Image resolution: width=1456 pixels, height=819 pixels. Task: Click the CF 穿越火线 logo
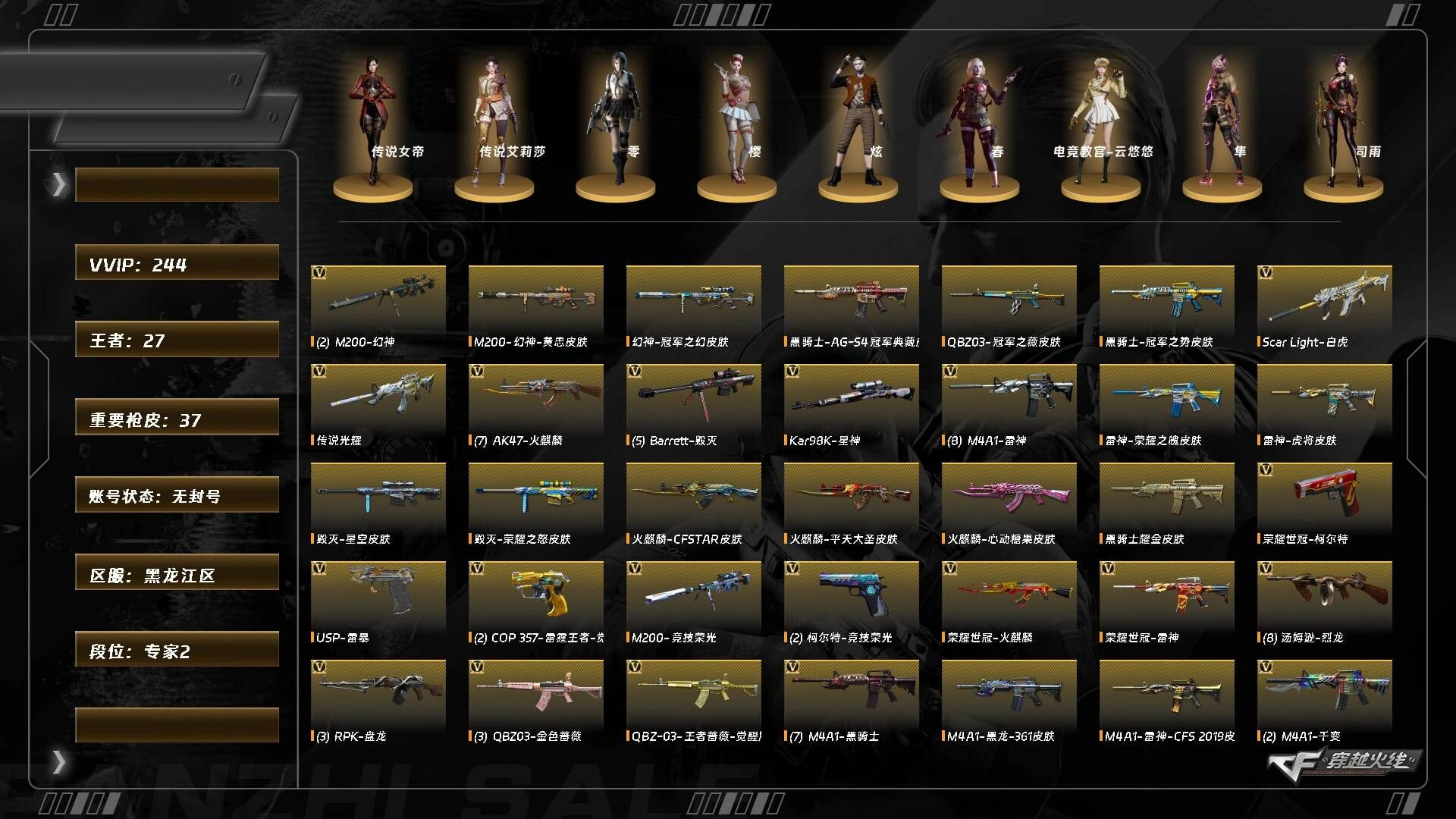tap(1344, 760)
